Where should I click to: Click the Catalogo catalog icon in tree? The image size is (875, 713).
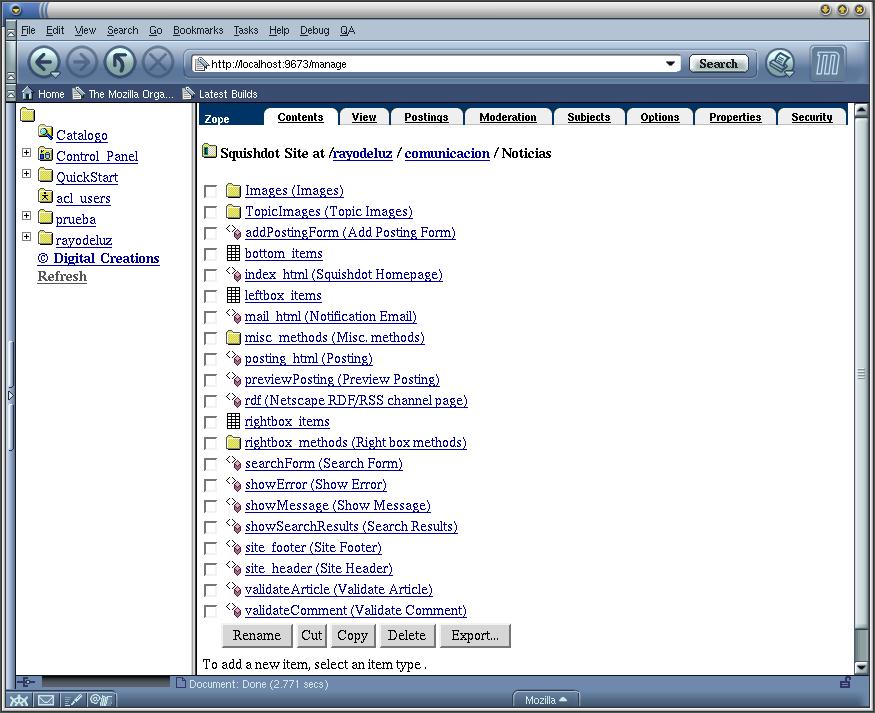coord(45,133)
